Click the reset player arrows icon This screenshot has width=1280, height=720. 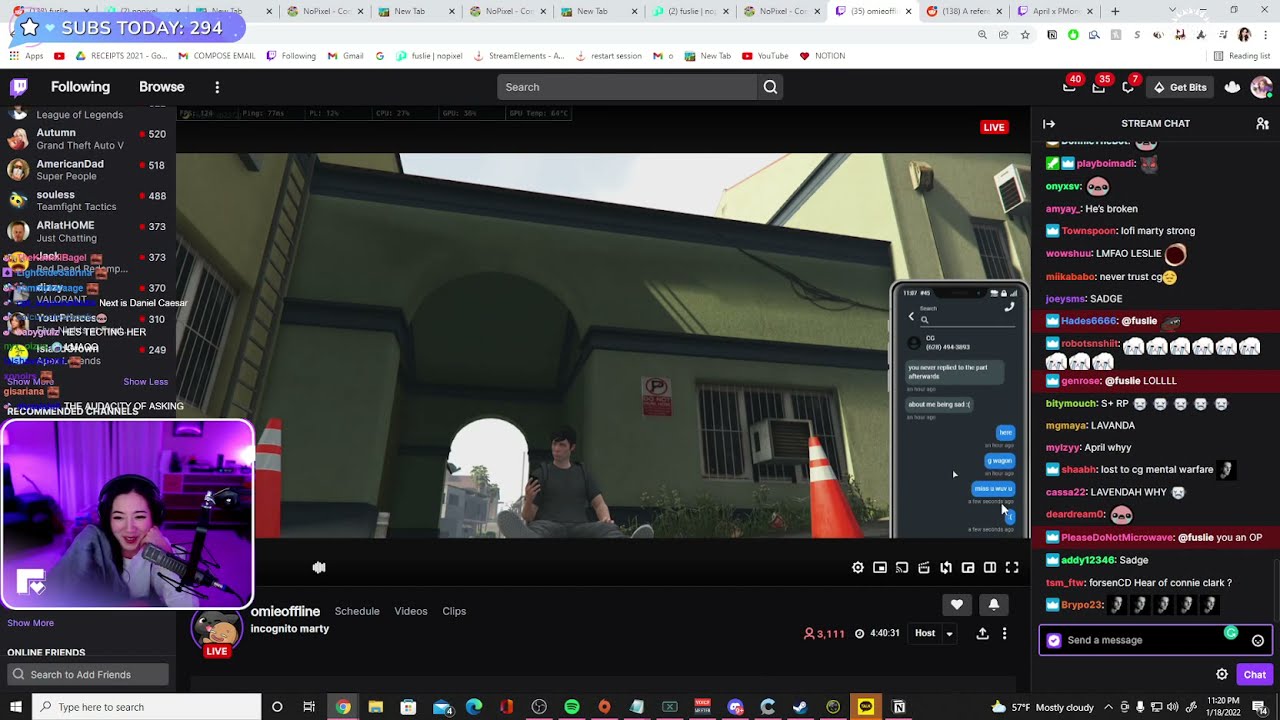tap(946, 568)
